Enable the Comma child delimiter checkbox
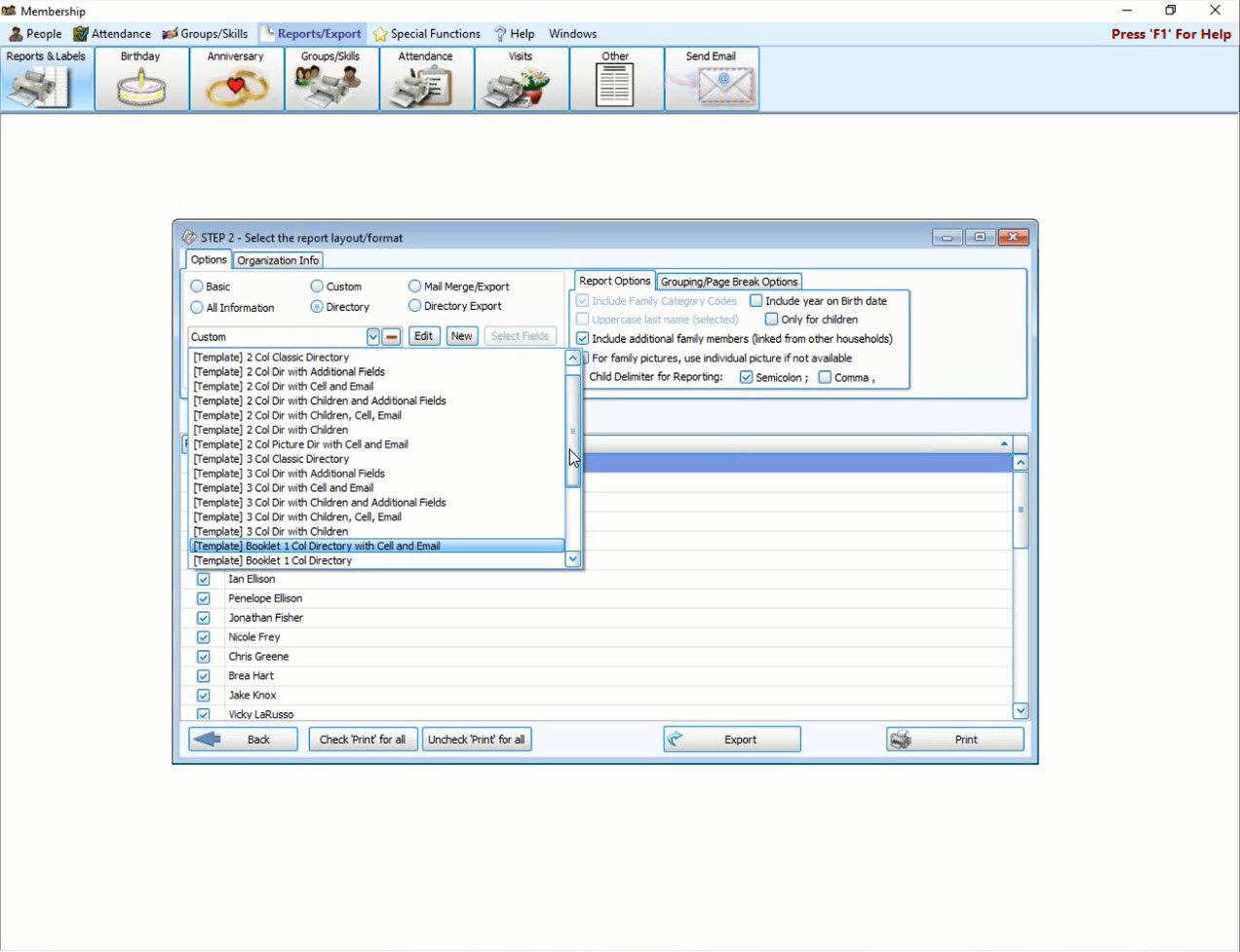The image size is (1240, 952). (824, 377)
